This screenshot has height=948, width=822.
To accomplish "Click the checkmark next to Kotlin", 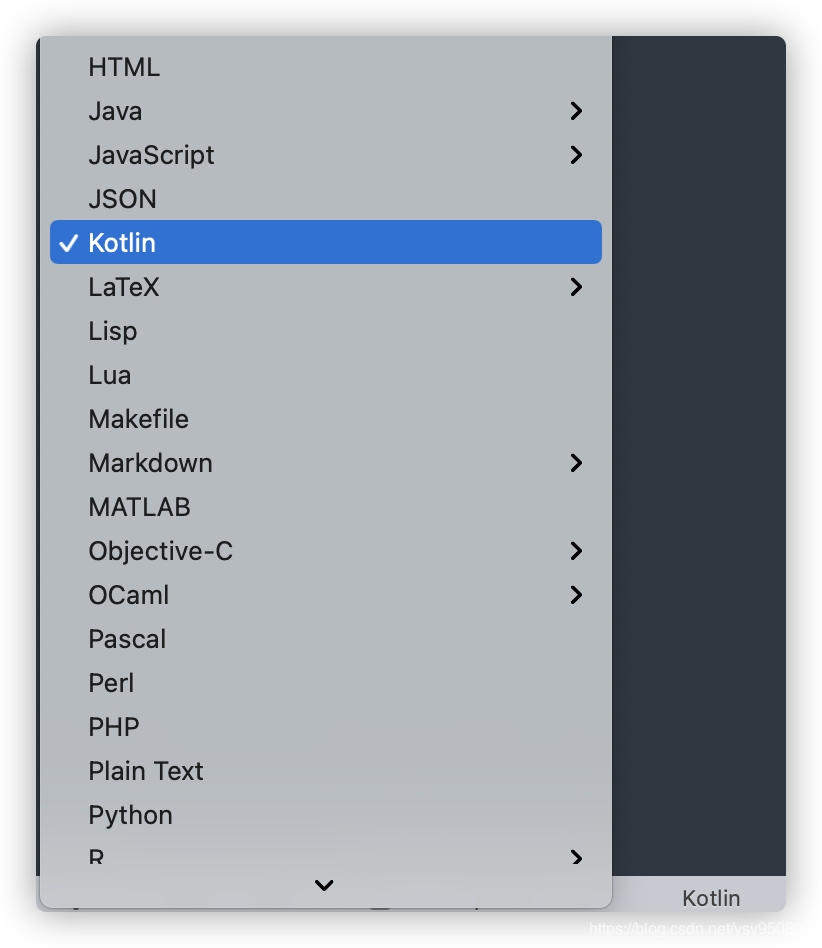I will [x=68, y=242].
